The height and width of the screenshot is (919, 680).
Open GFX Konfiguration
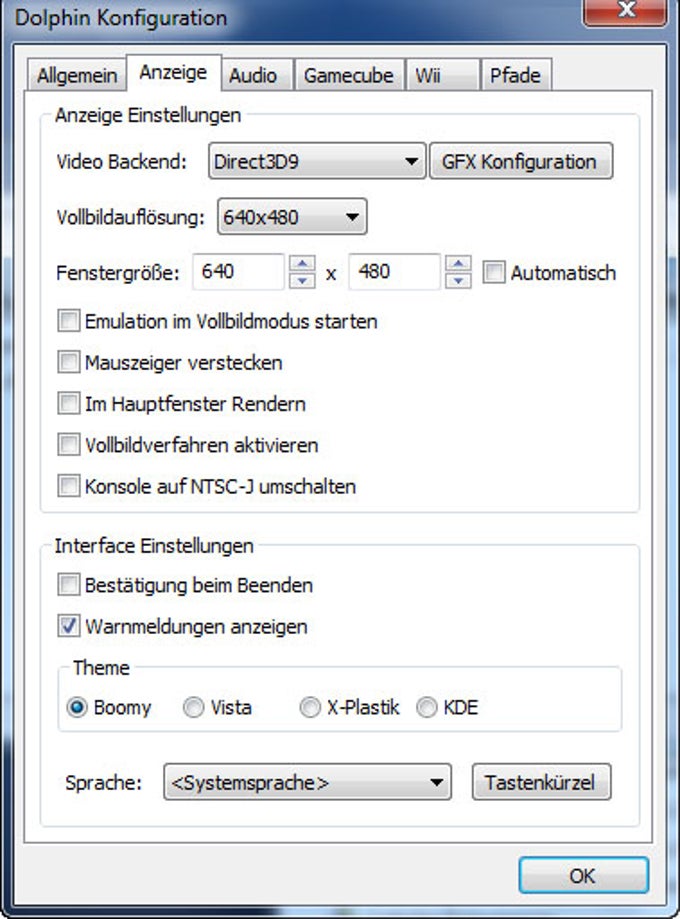click(521, 161)
